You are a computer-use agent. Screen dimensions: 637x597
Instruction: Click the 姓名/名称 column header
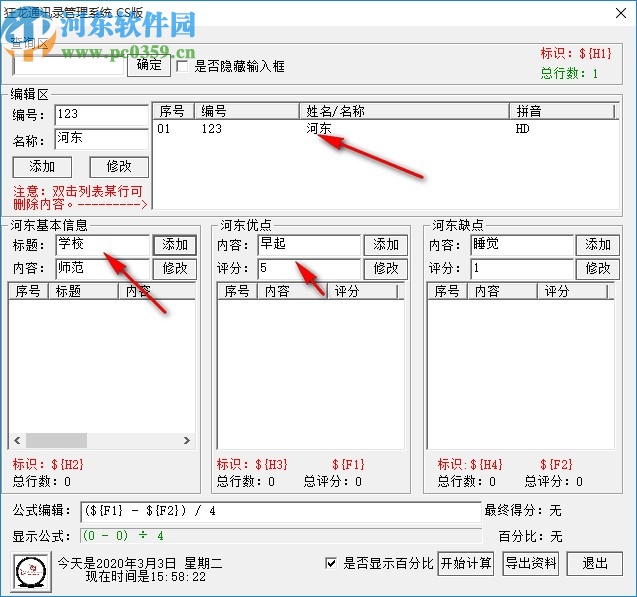click(x=404, y=111)
